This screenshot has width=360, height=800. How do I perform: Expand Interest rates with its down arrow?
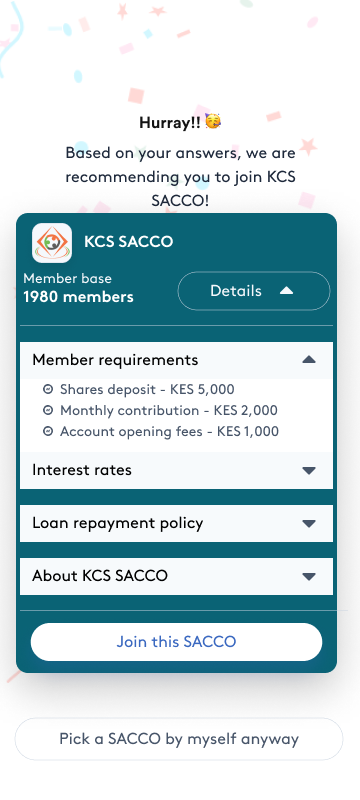point(309,470)
